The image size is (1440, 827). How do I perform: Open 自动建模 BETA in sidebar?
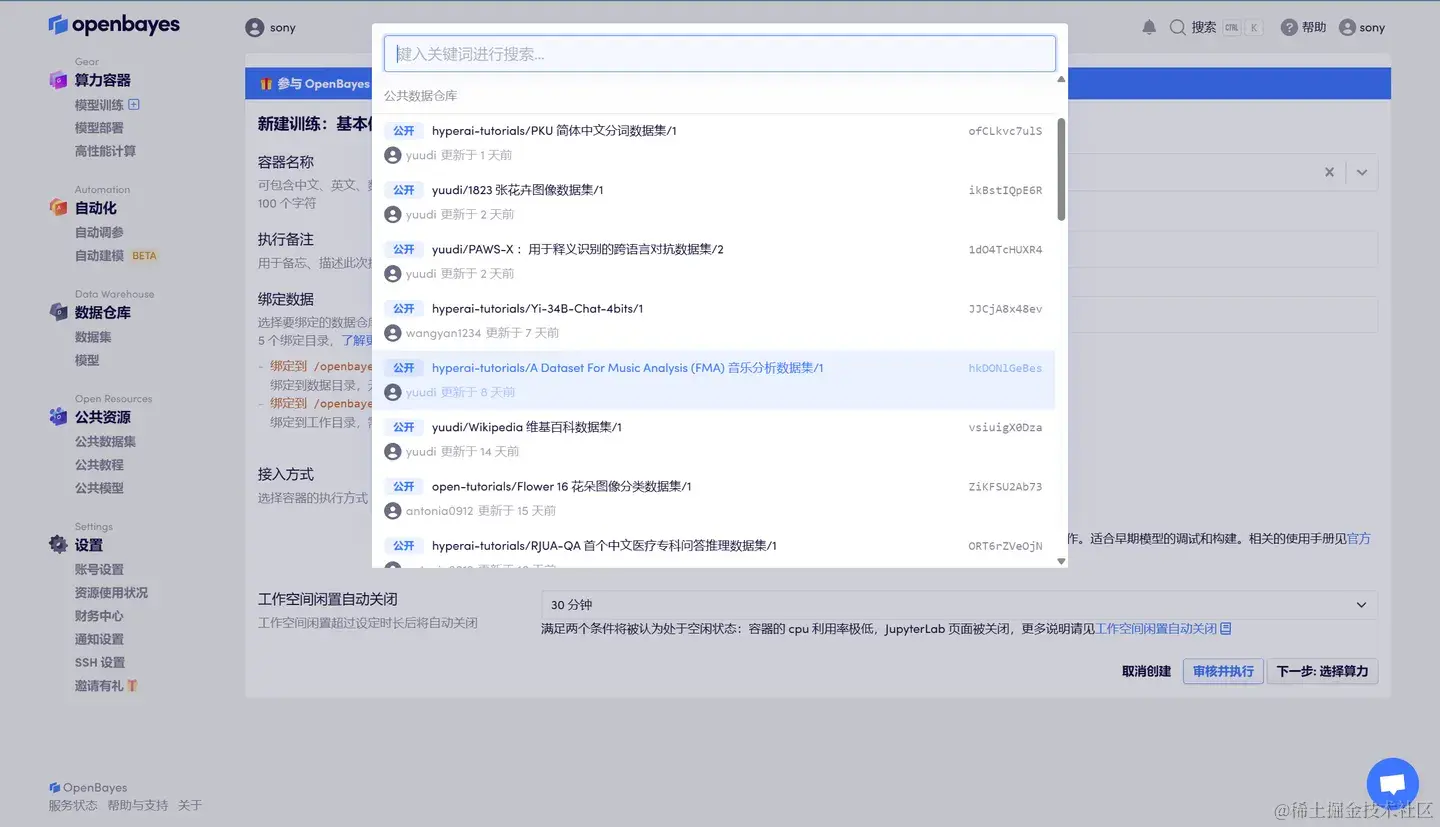[x=116, y=255]
